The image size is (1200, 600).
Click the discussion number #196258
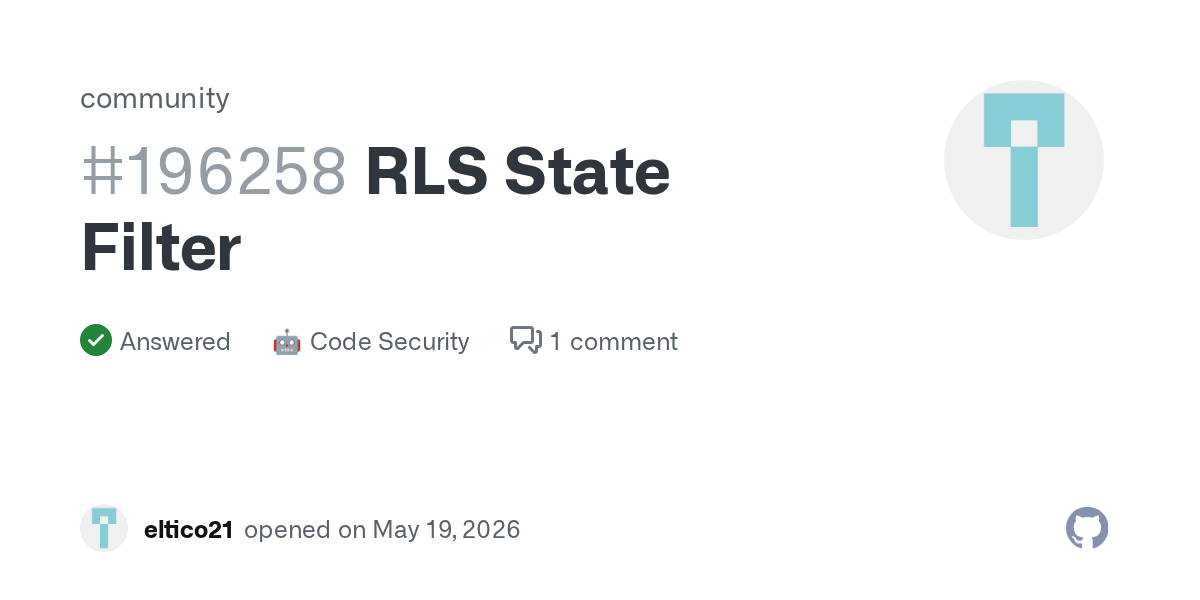coord(214,171)
